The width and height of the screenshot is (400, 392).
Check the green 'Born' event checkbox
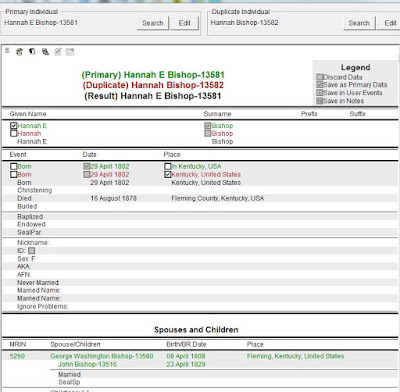13,166
